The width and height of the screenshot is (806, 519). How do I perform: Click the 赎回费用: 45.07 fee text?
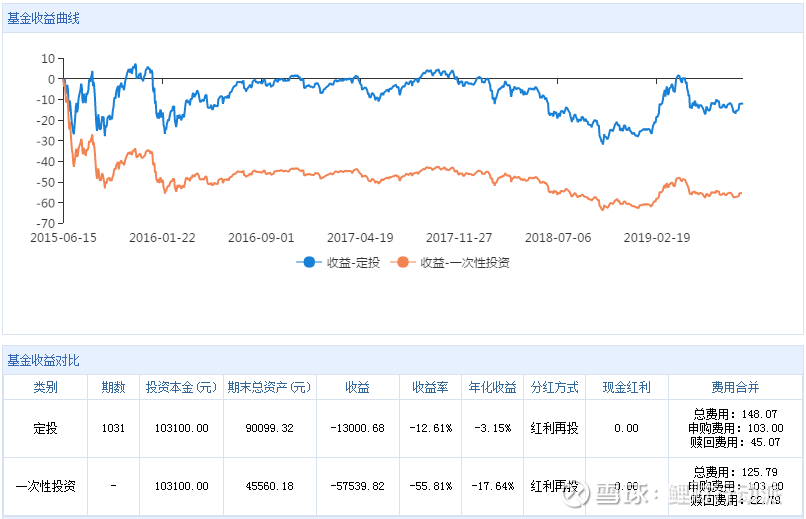tap(735, 442)
